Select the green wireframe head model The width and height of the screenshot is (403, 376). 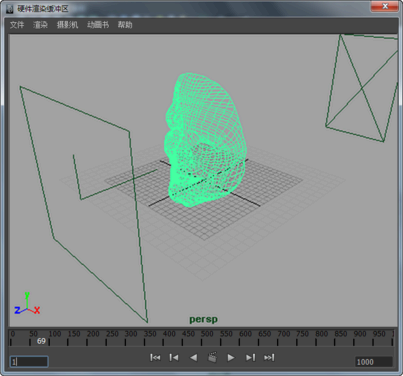(x=206, y=140)
